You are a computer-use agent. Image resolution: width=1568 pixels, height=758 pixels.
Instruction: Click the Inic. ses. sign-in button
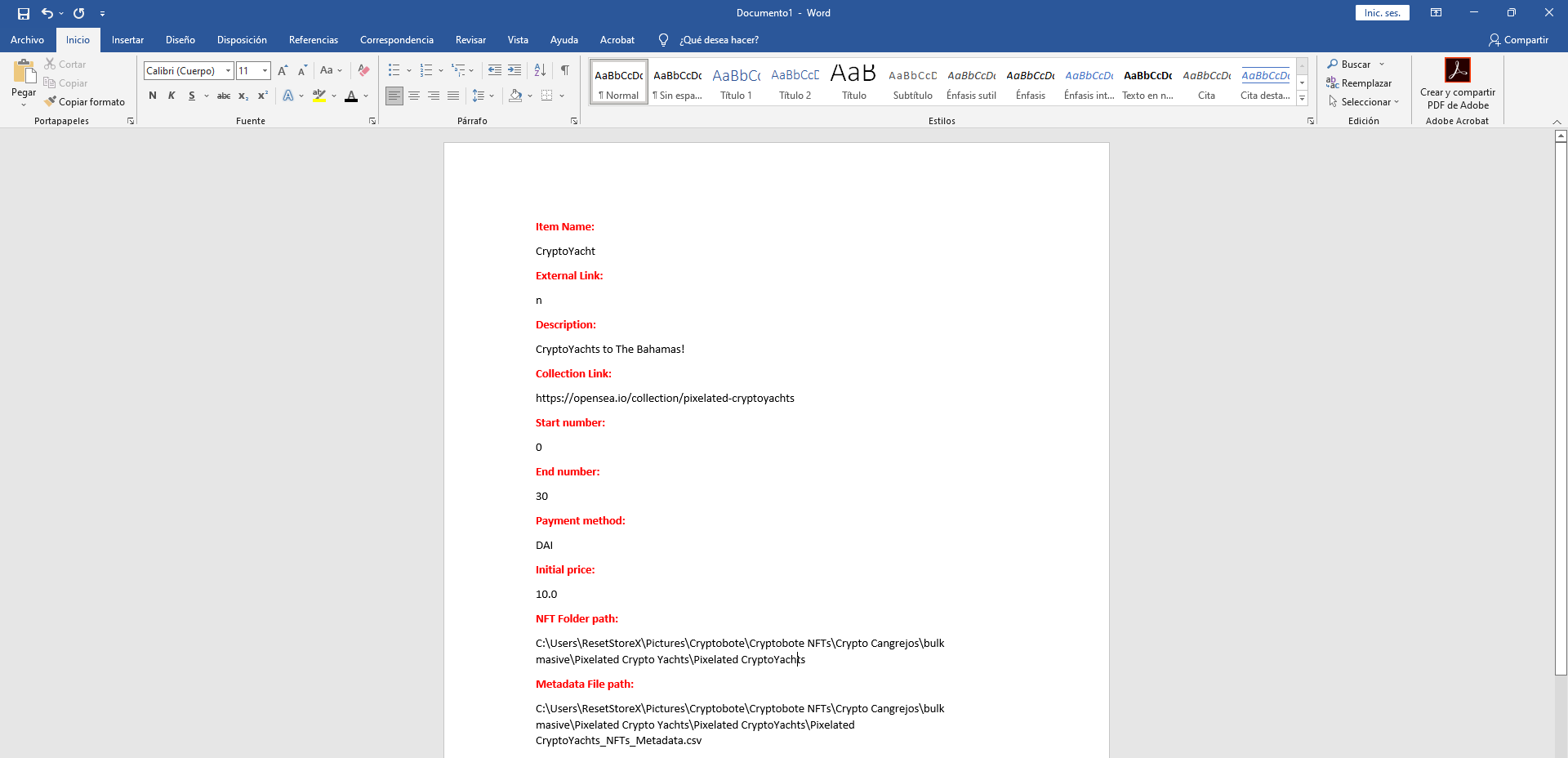[x=1382, y=13]
